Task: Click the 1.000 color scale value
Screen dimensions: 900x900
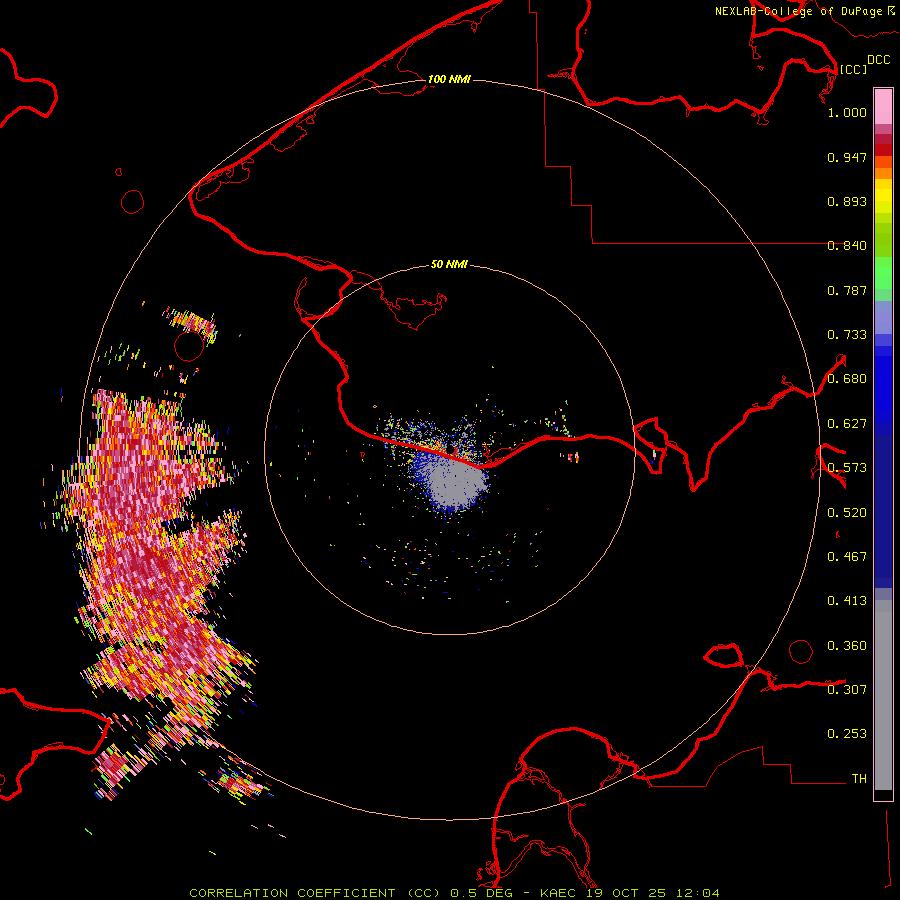Action: point(847,112)
